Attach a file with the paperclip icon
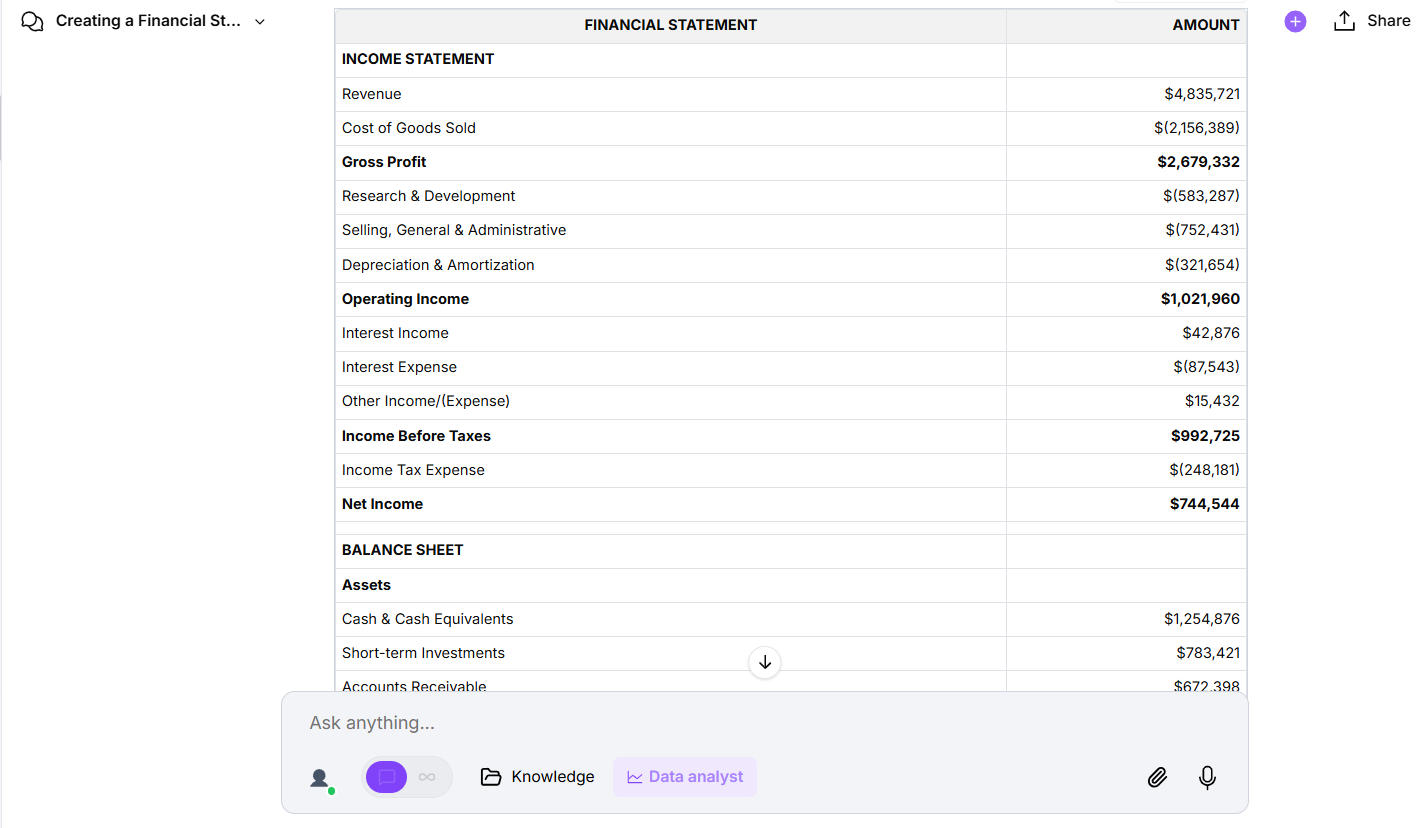The width and height of the screenshot is (1425, 828). tap(1157, 777)
